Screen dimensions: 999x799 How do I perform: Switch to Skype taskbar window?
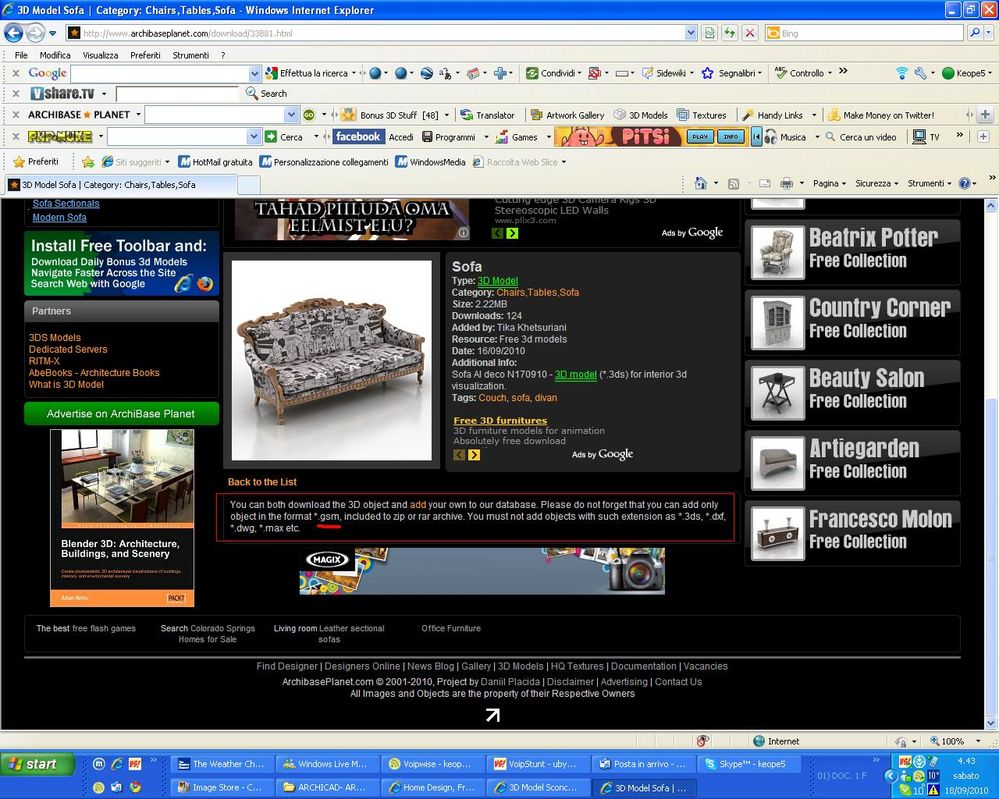748,763
